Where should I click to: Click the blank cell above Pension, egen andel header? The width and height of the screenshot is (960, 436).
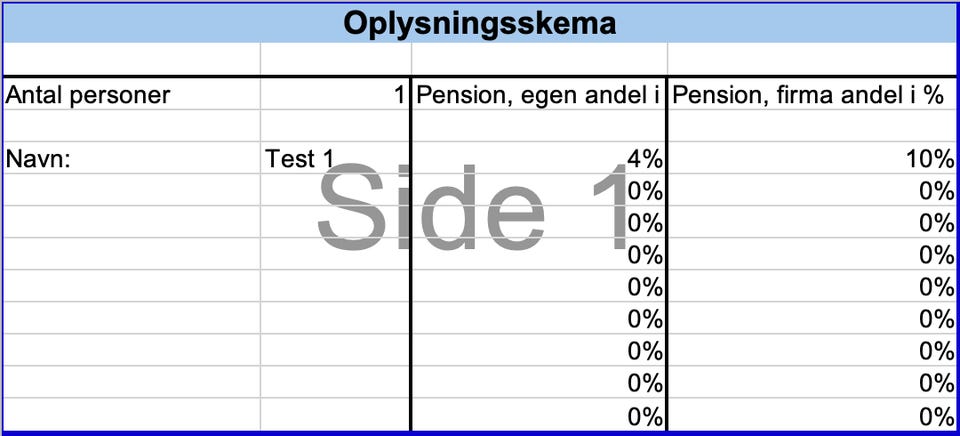pos(538,59)
